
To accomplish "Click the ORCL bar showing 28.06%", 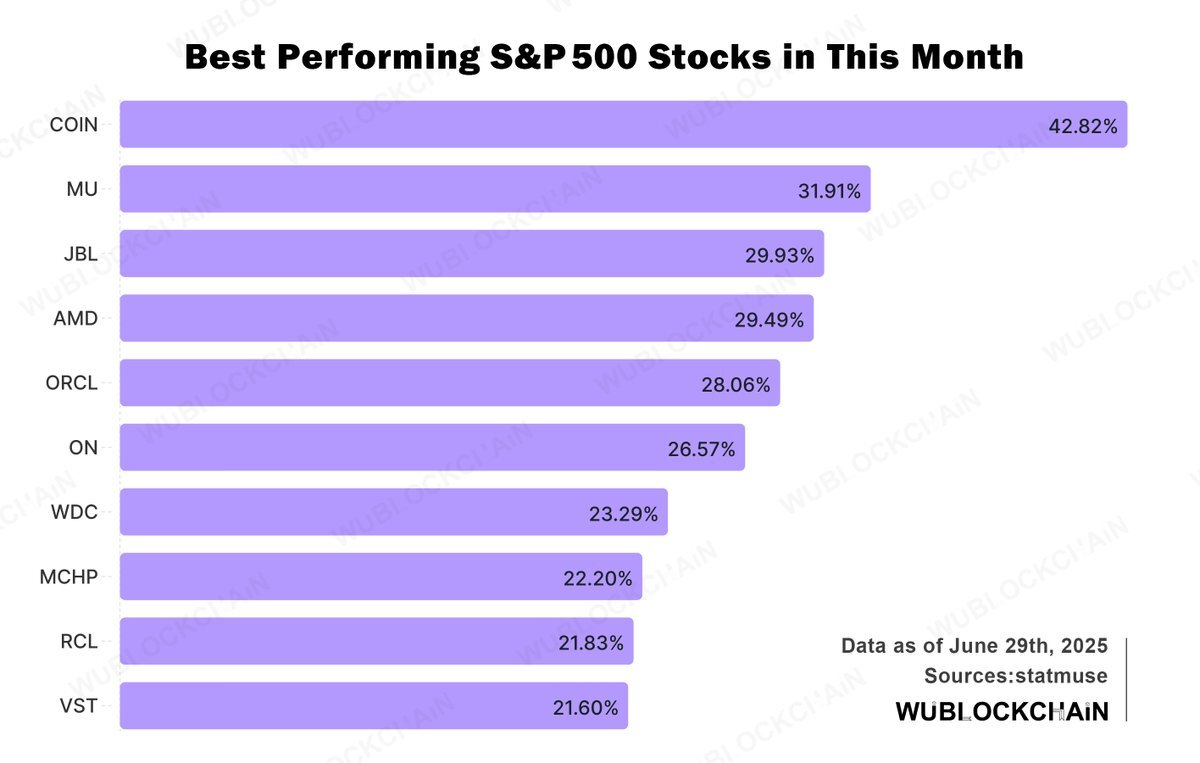I will pos(450,383).
